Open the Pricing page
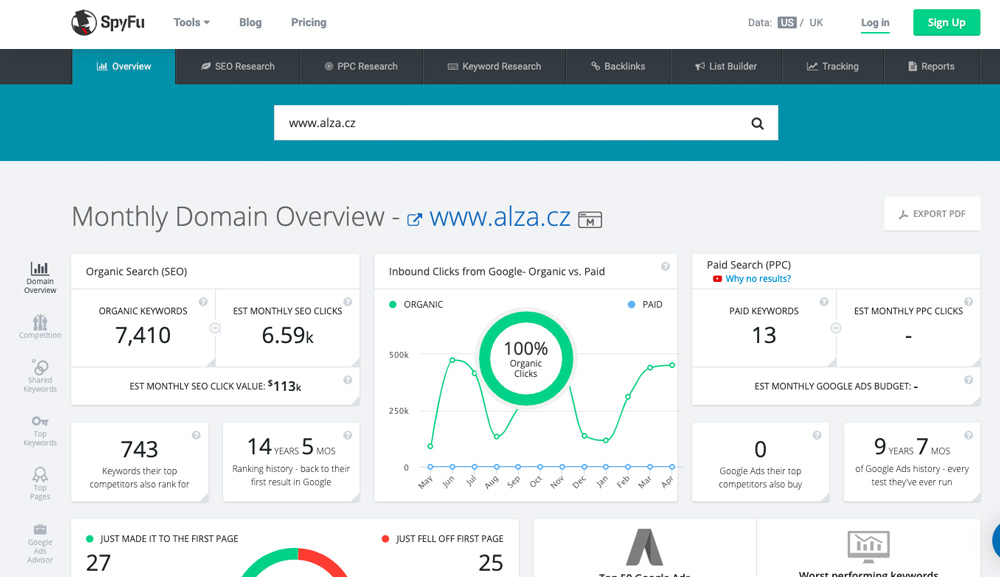Screen dimensions: 1000x577 point(309,22)
